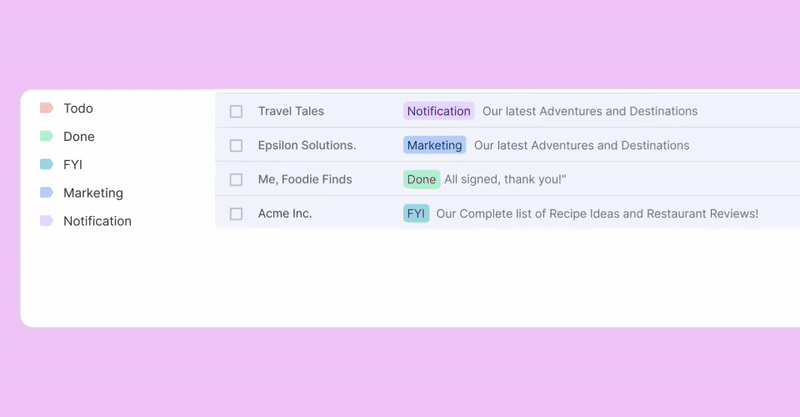800x417 pixels.
Task: Click the Notification tag on Travel Tales email
Action: click(438, 111)
